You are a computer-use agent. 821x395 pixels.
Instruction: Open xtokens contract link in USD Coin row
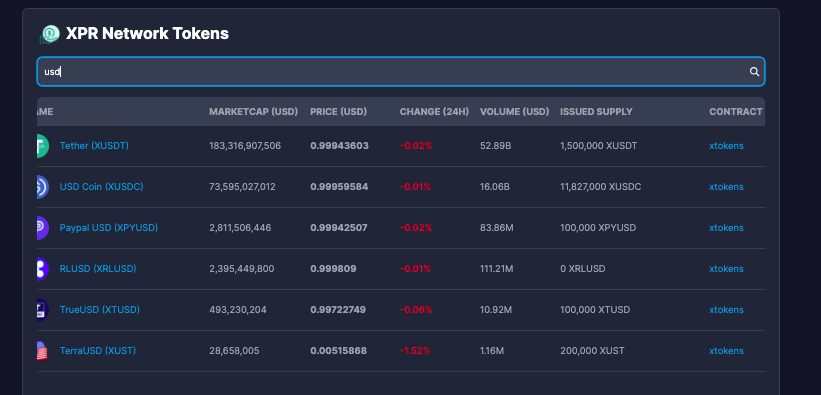click(726, 186)
